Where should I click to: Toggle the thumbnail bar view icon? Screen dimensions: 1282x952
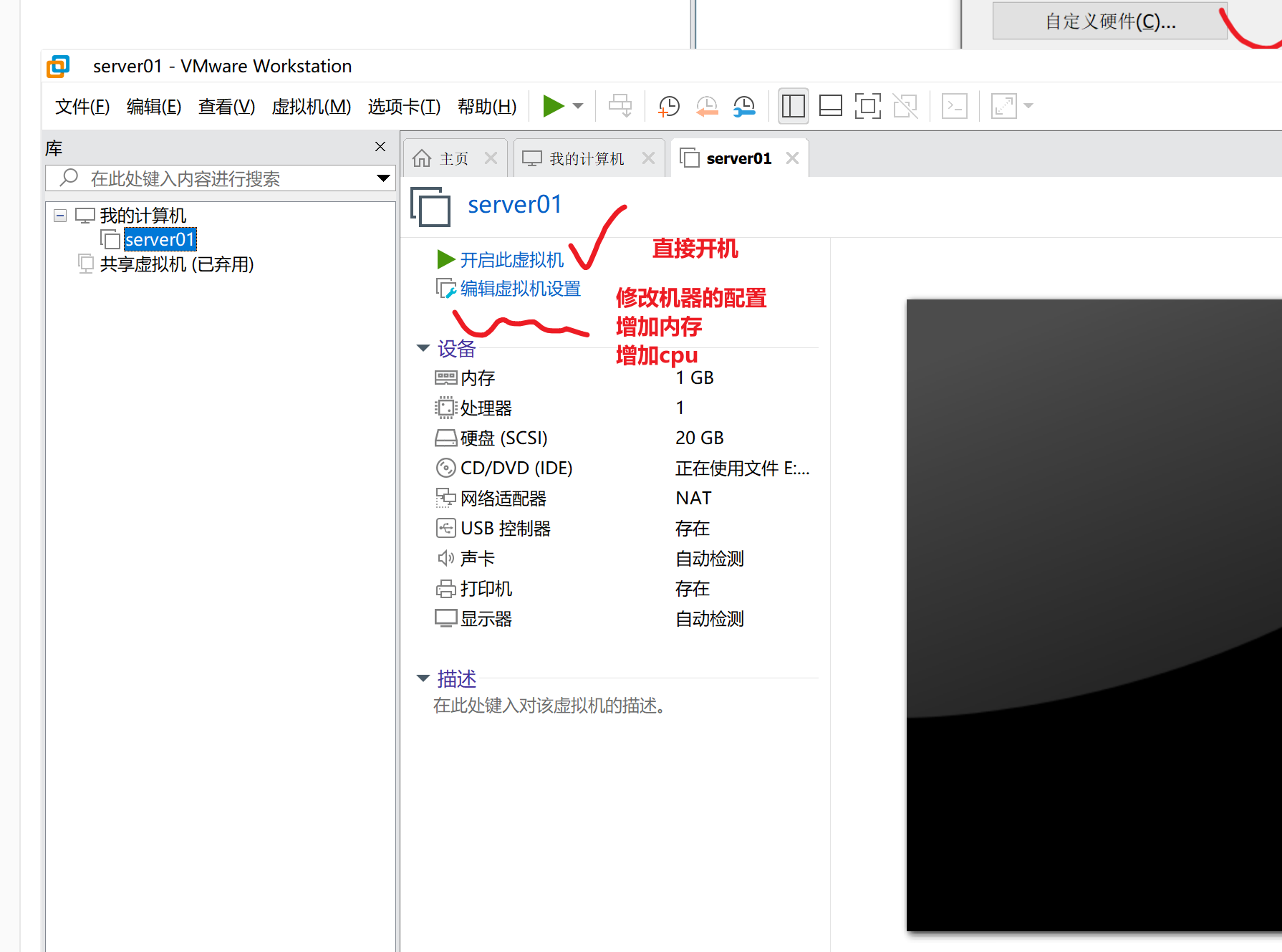pos(831,106)
